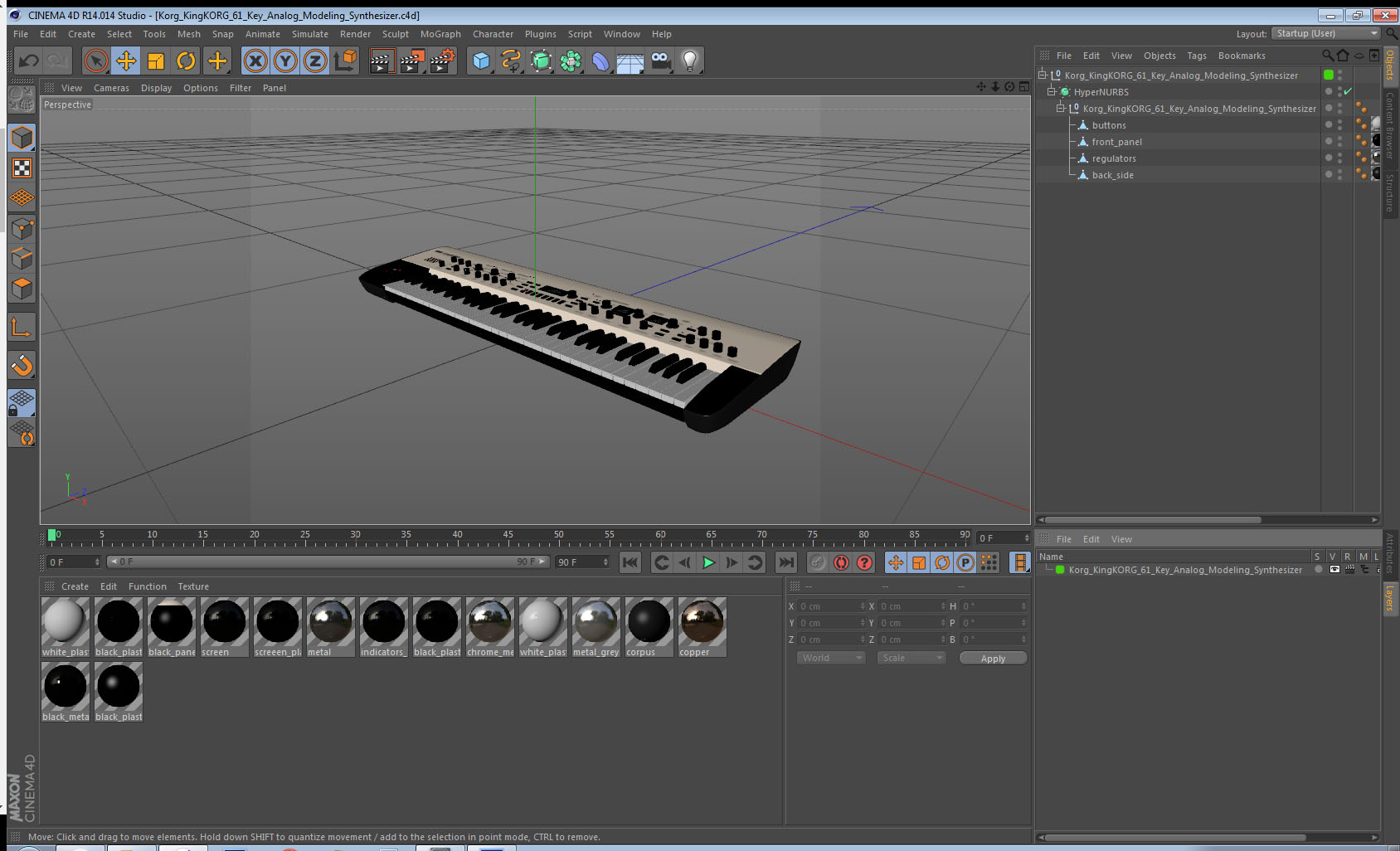Toggle Z axis lock

point(315,61)
